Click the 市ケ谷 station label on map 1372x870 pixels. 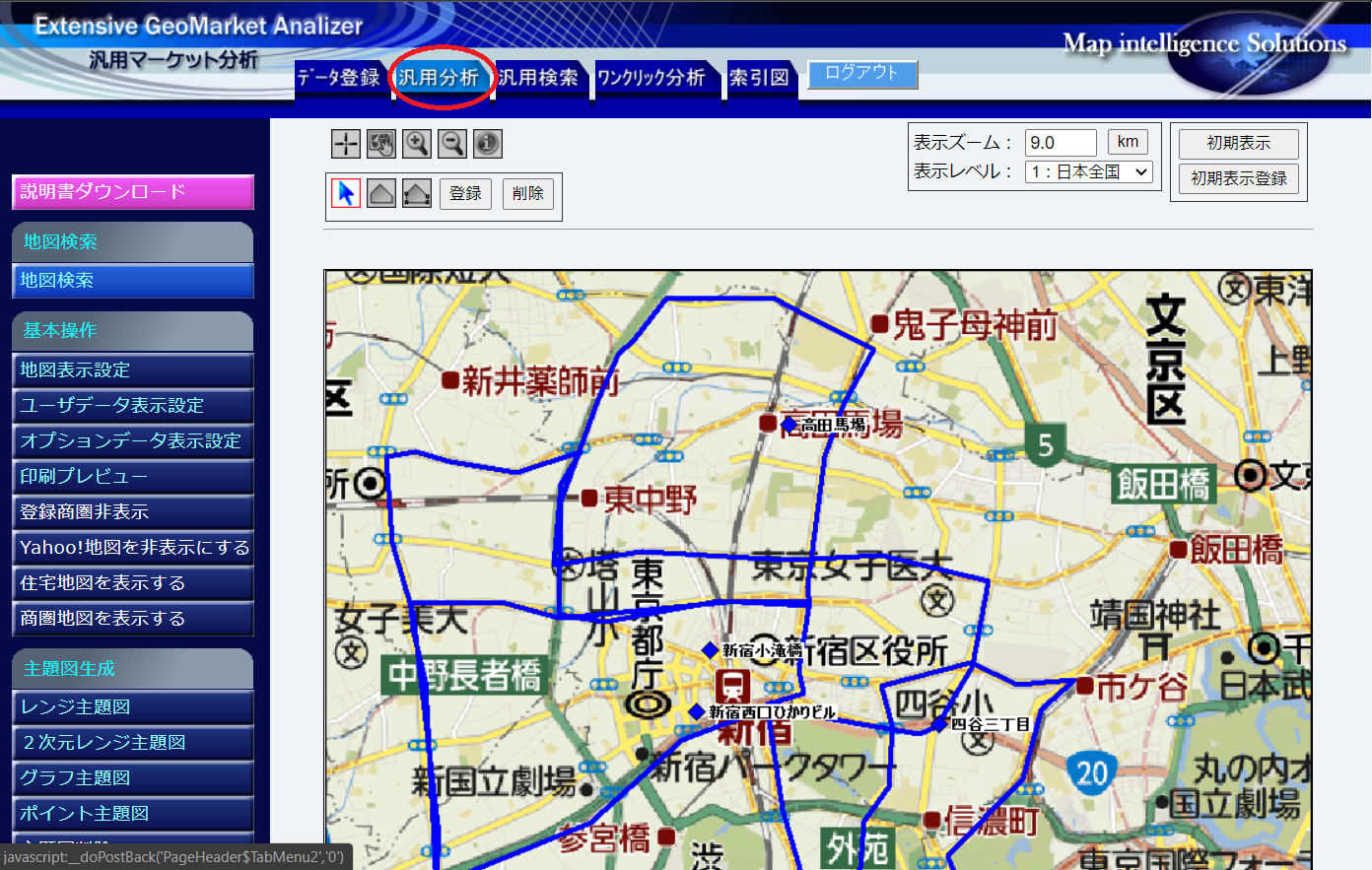(x=1142, y=686)
